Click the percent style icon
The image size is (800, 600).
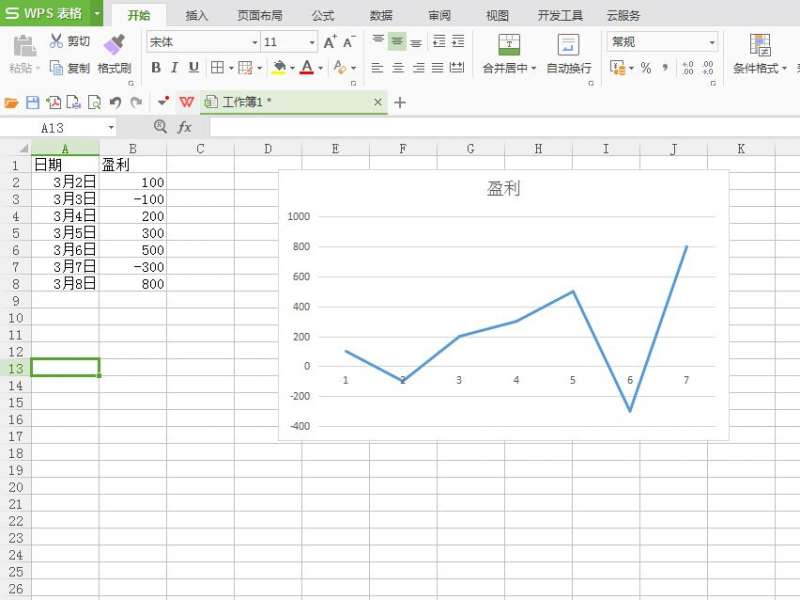coord(646,68)
